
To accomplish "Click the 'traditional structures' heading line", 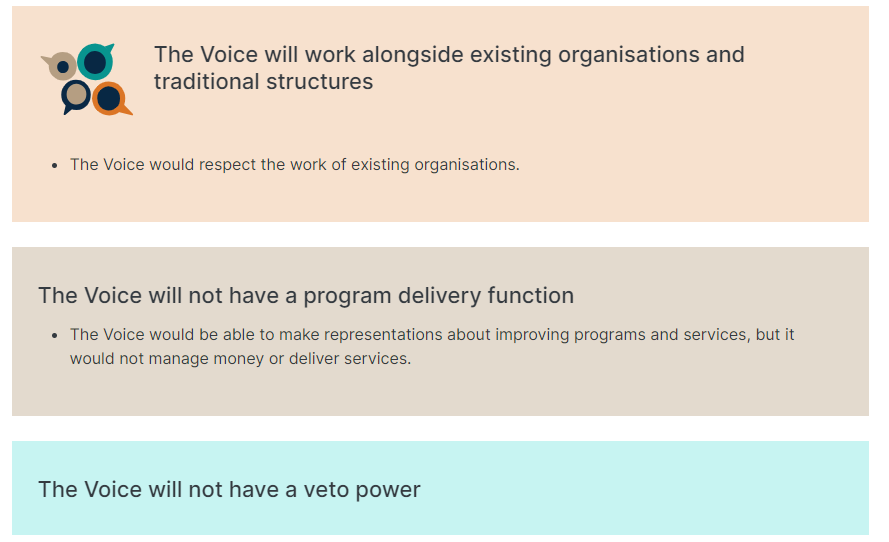I will coord(264,82).
